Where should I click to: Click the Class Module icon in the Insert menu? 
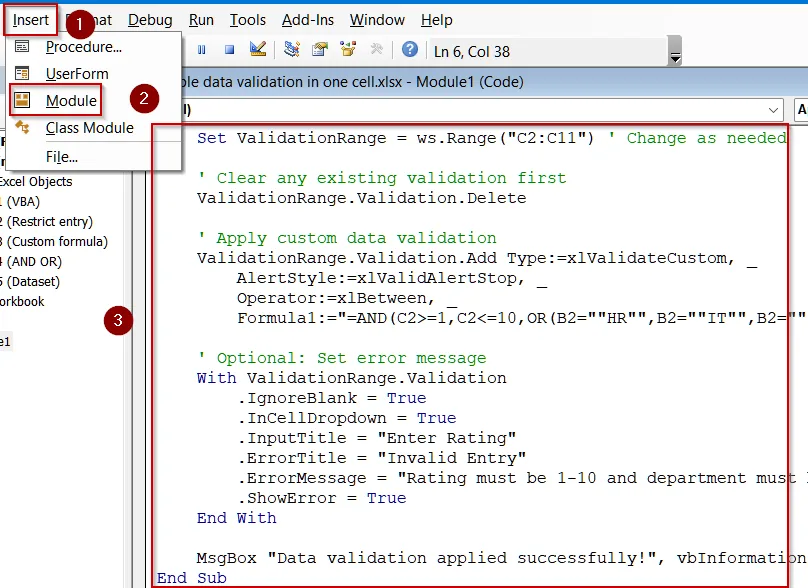22,127
